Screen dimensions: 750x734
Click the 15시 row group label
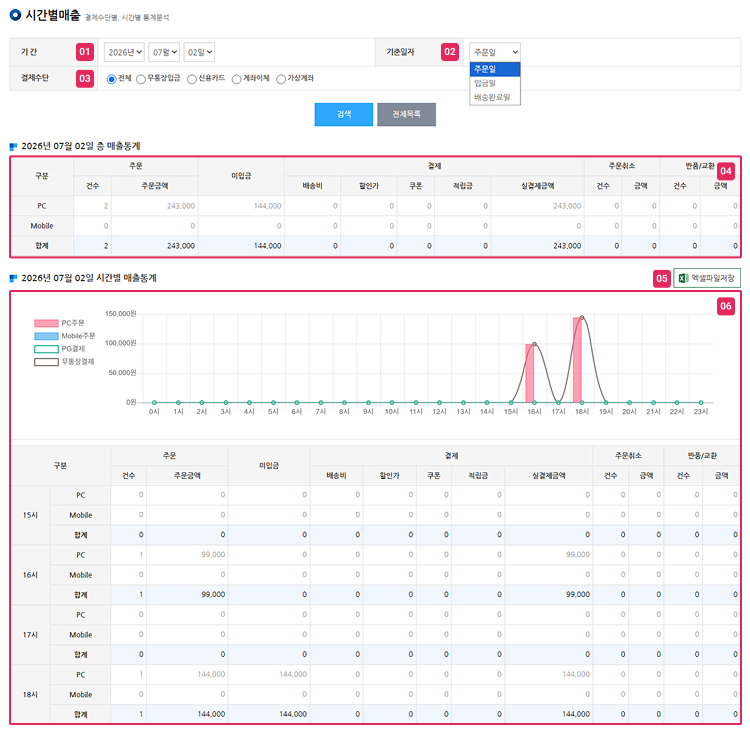(x=30, y=515)
